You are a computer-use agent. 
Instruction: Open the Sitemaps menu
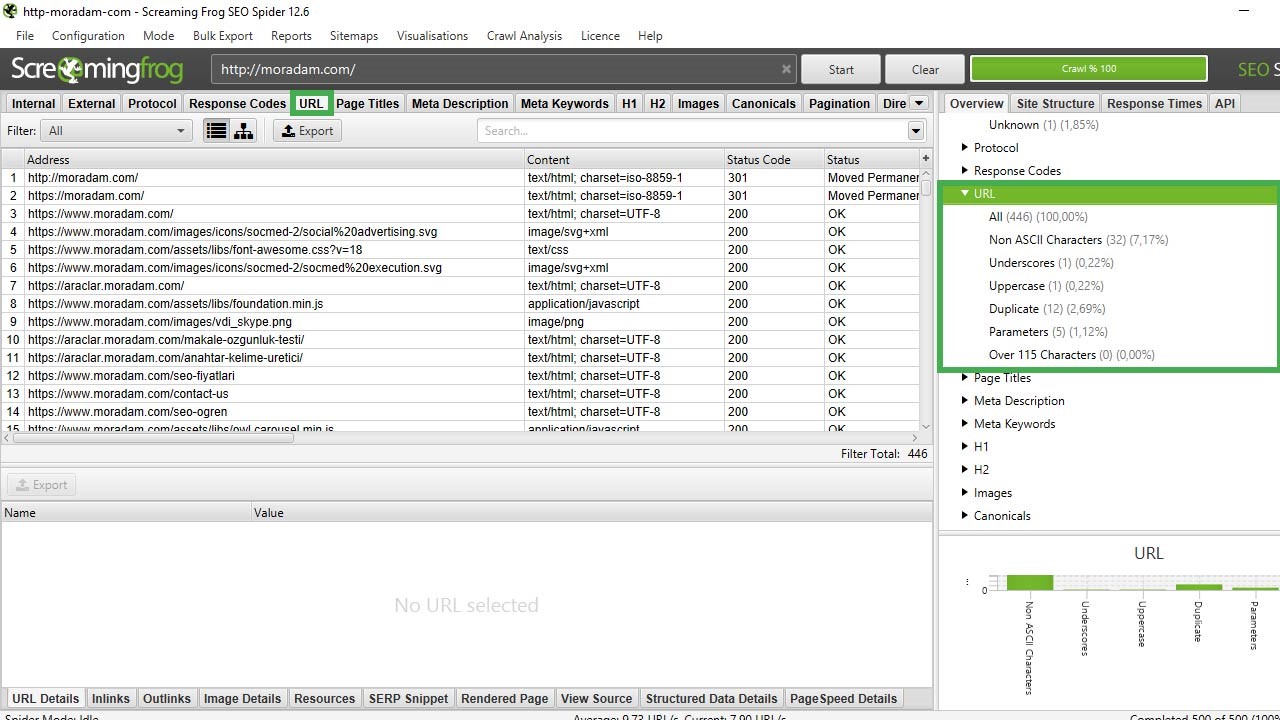point(354,35)
